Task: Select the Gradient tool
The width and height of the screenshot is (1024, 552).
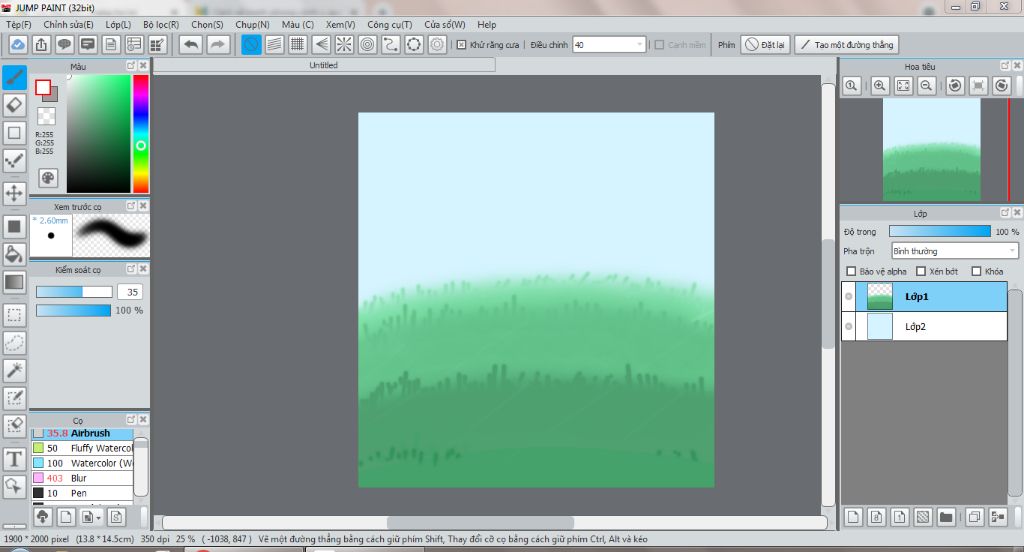Action: (14, 282)
